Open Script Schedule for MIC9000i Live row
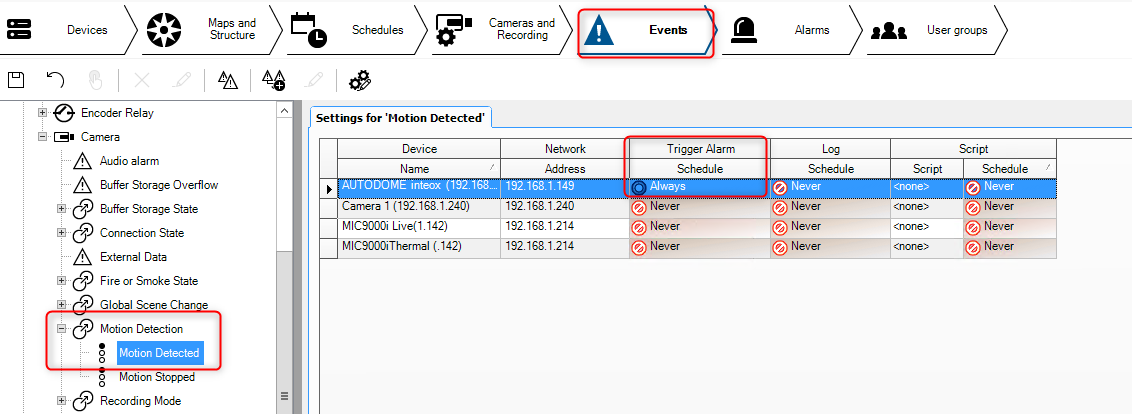 pyautogui.click(x=1010, y=227)
